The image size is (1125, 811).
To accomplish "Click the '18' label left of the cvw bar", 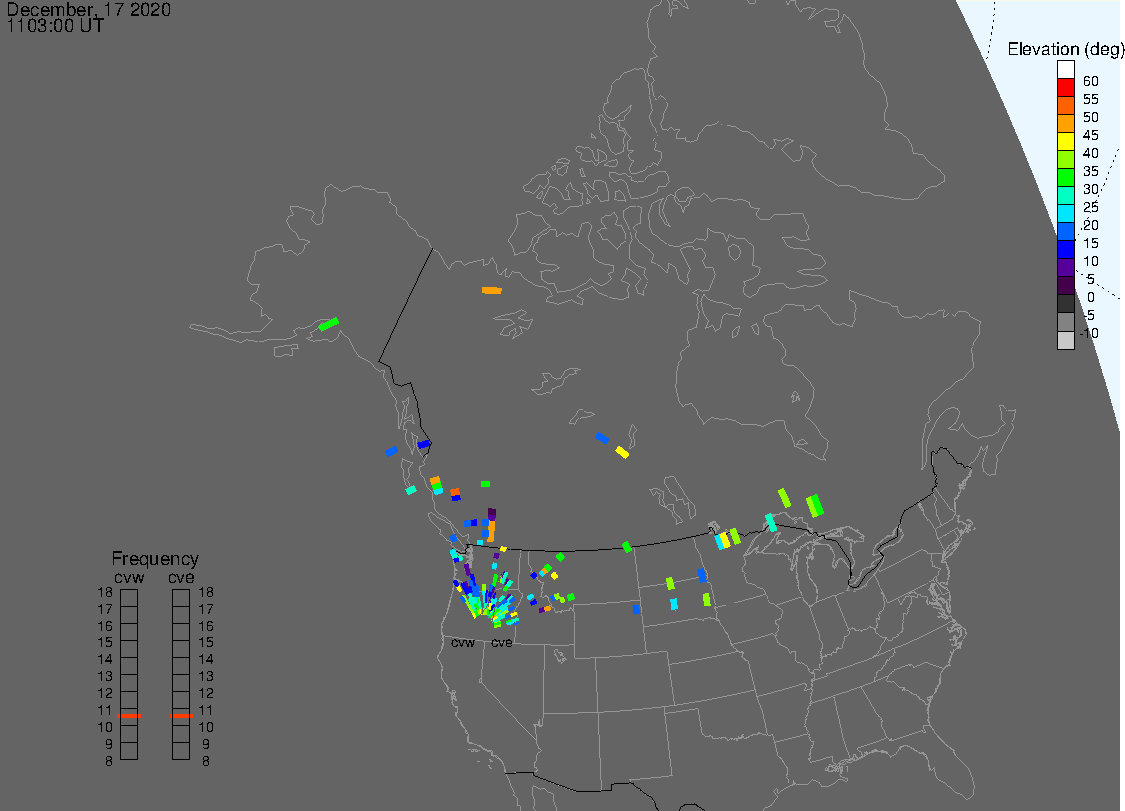I will coord(105,592).
